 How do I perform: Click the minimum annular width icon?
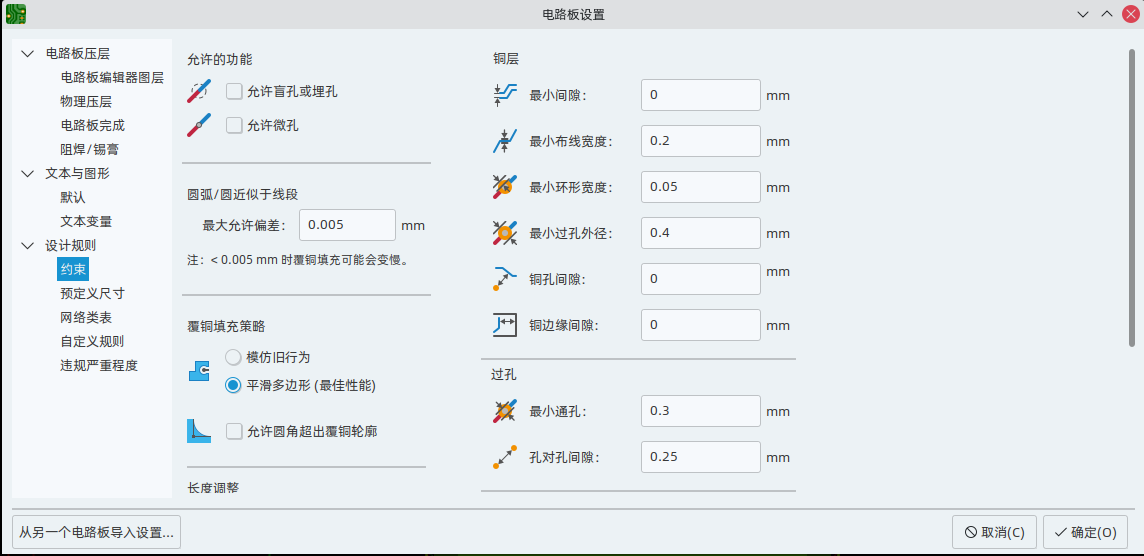pos(505,187)
